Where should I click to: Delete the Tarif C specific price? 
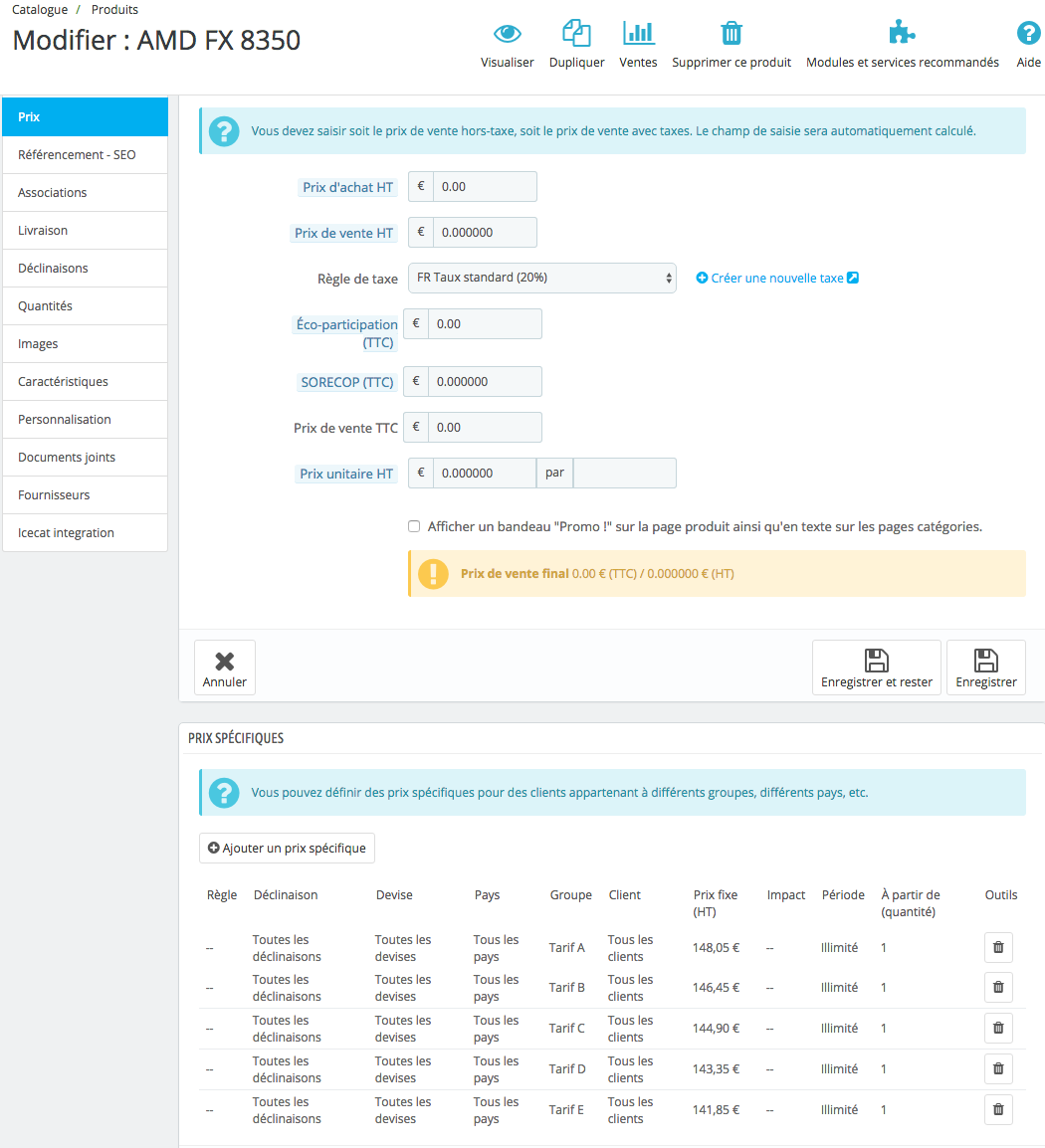click(998, 1028)
